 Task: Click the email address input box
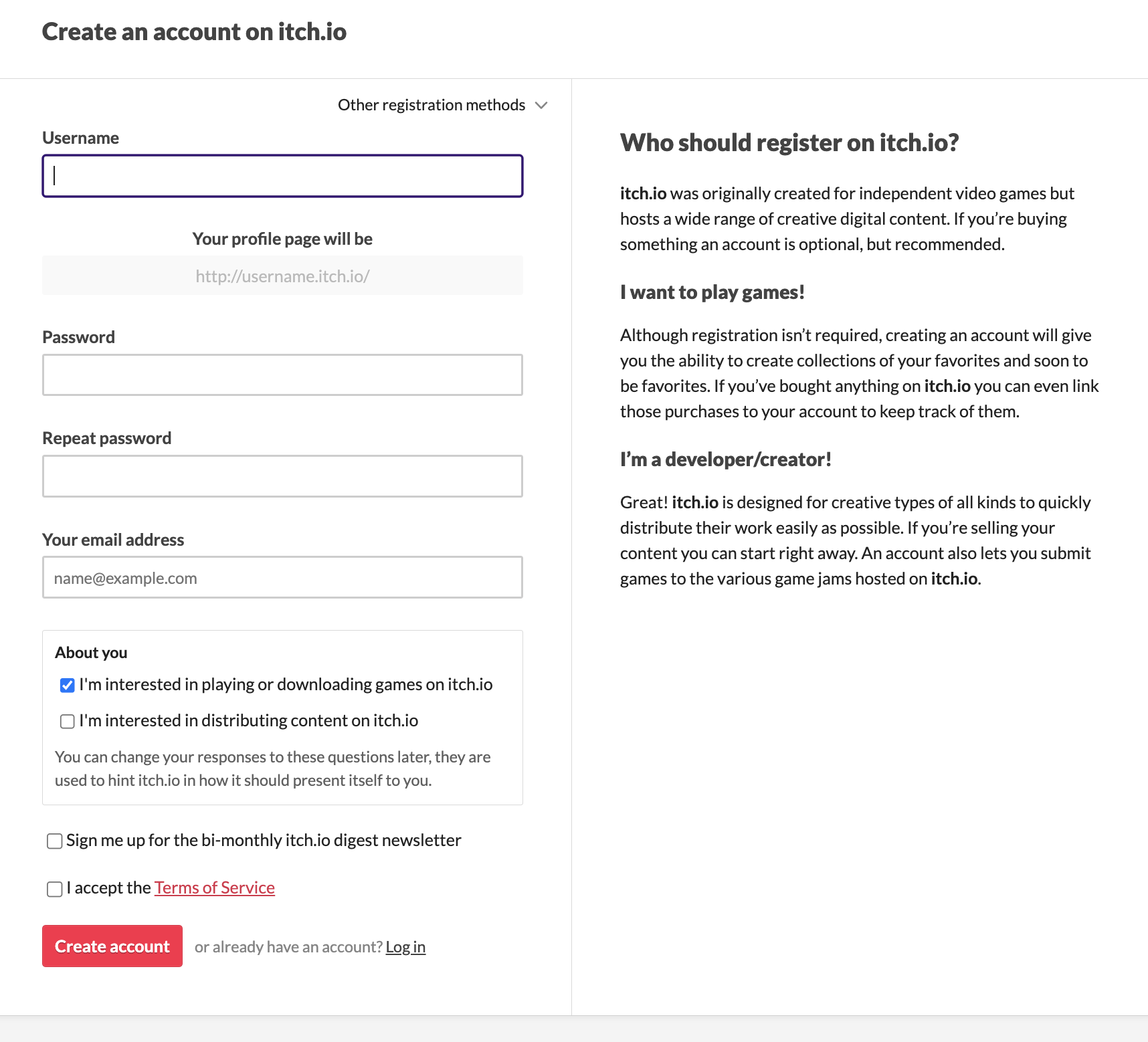pyautogui.click(x=282, y=578)
